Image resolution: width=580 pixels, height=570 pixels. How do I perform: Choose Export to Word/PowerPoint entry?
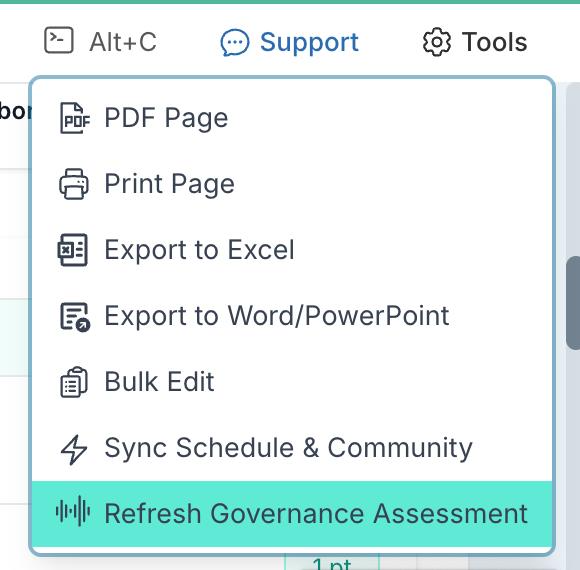click(292, 316)
